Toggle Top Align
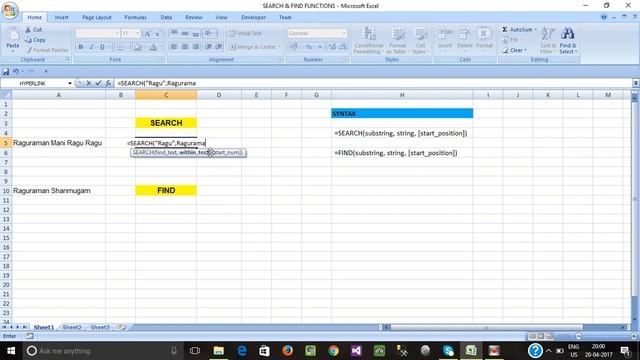This screenshot has height=360, width=640. (x=174, y=33)
